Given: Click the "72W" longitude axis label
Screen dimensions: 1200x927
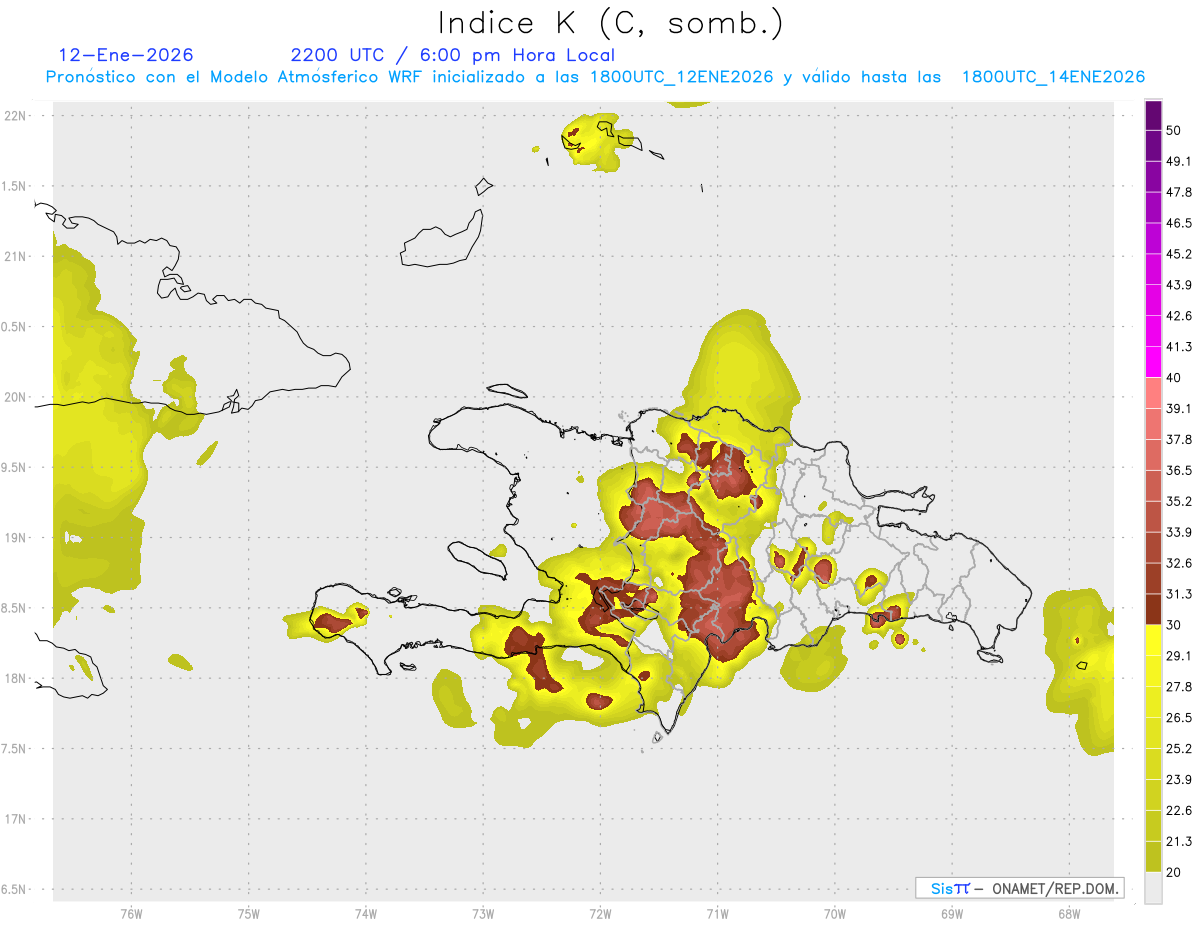Looking at the screenshot, I should (x=600, y=914).
